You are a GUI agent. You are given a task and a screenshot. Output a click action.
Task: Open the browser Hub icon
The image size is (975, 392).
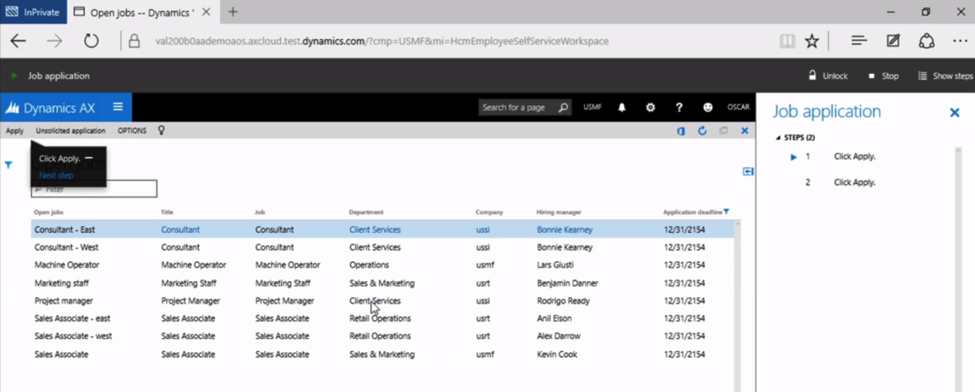tap(859, 41)
